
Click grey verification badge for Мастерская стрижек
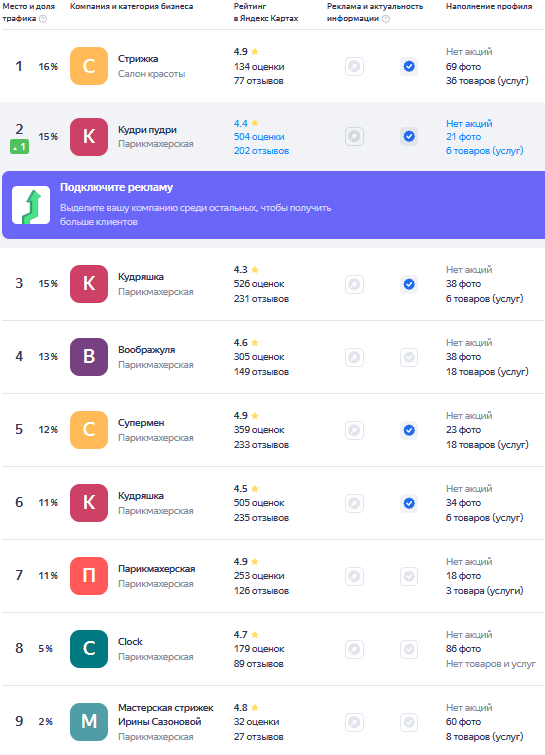(409, 722)
